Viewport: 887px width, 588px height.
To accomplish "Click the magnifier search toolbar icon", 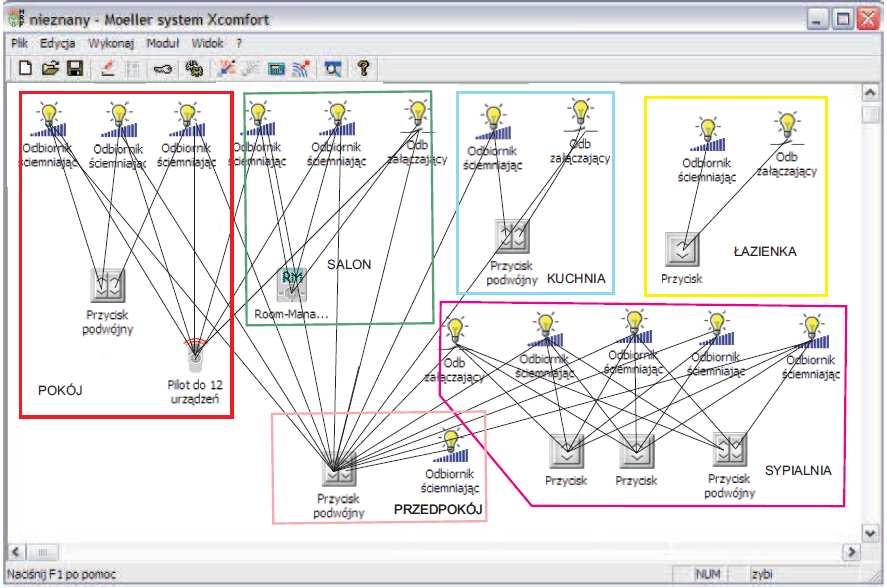I will click(333, 69).
